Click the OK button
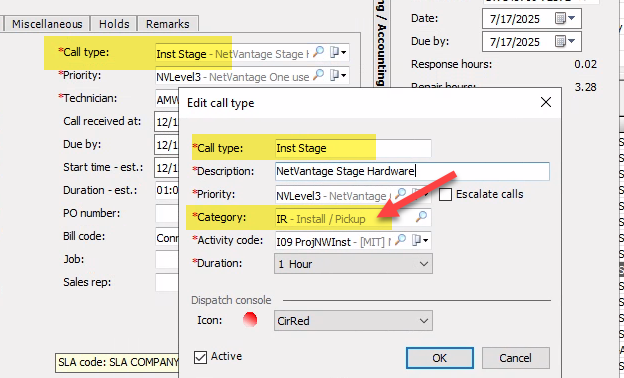The image size is (624, 378). (440, 358)
